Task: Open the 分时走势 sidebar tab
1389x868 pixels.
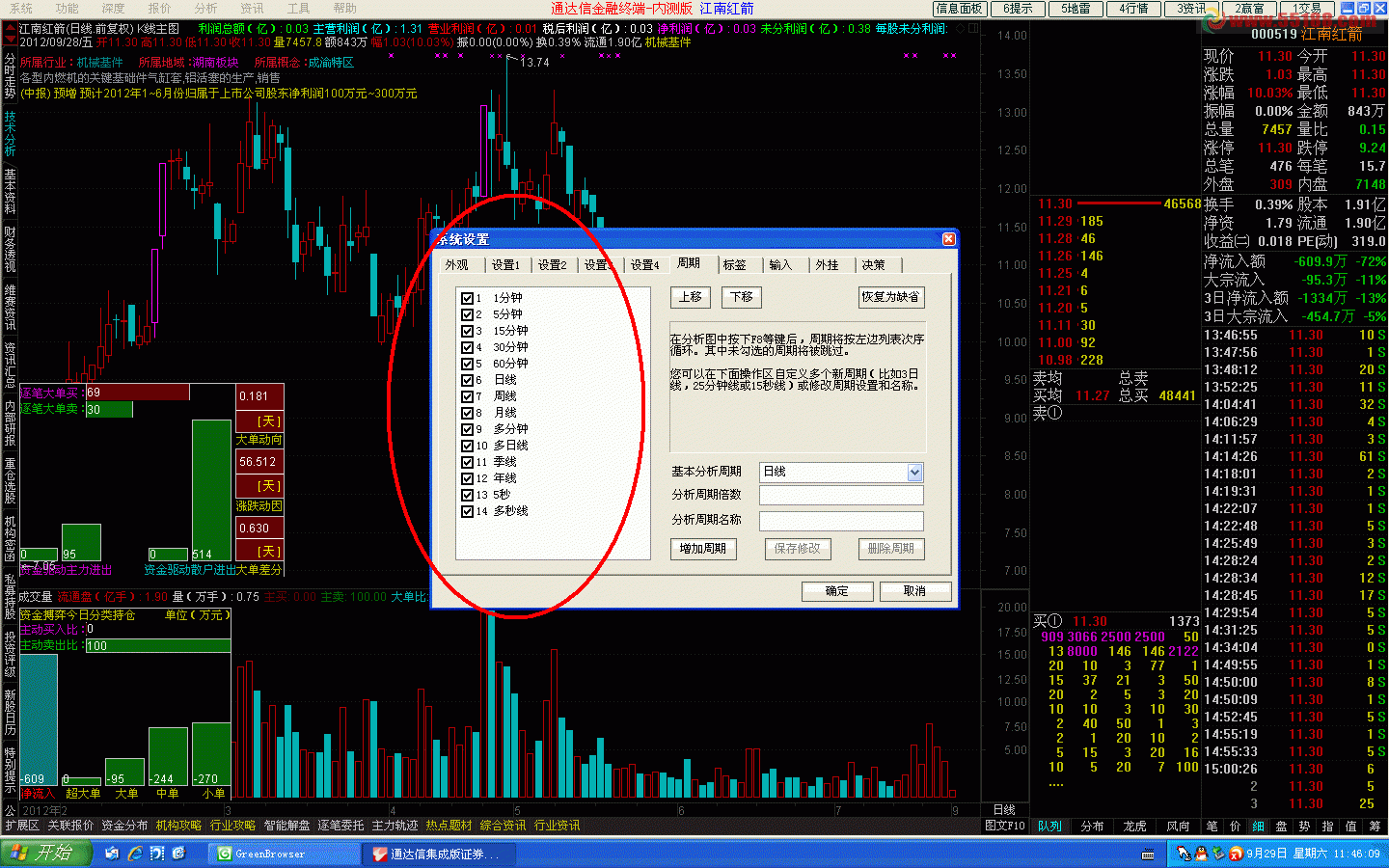Action: pos(10,77)
